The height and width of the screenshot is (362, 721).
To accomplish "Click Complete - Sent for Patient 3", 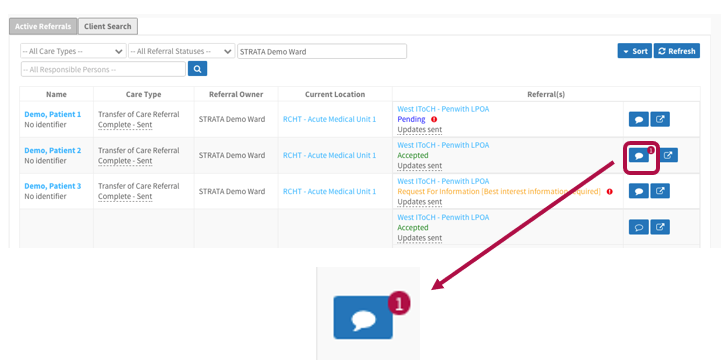I will pyautogui.click(x=125, y=196).
